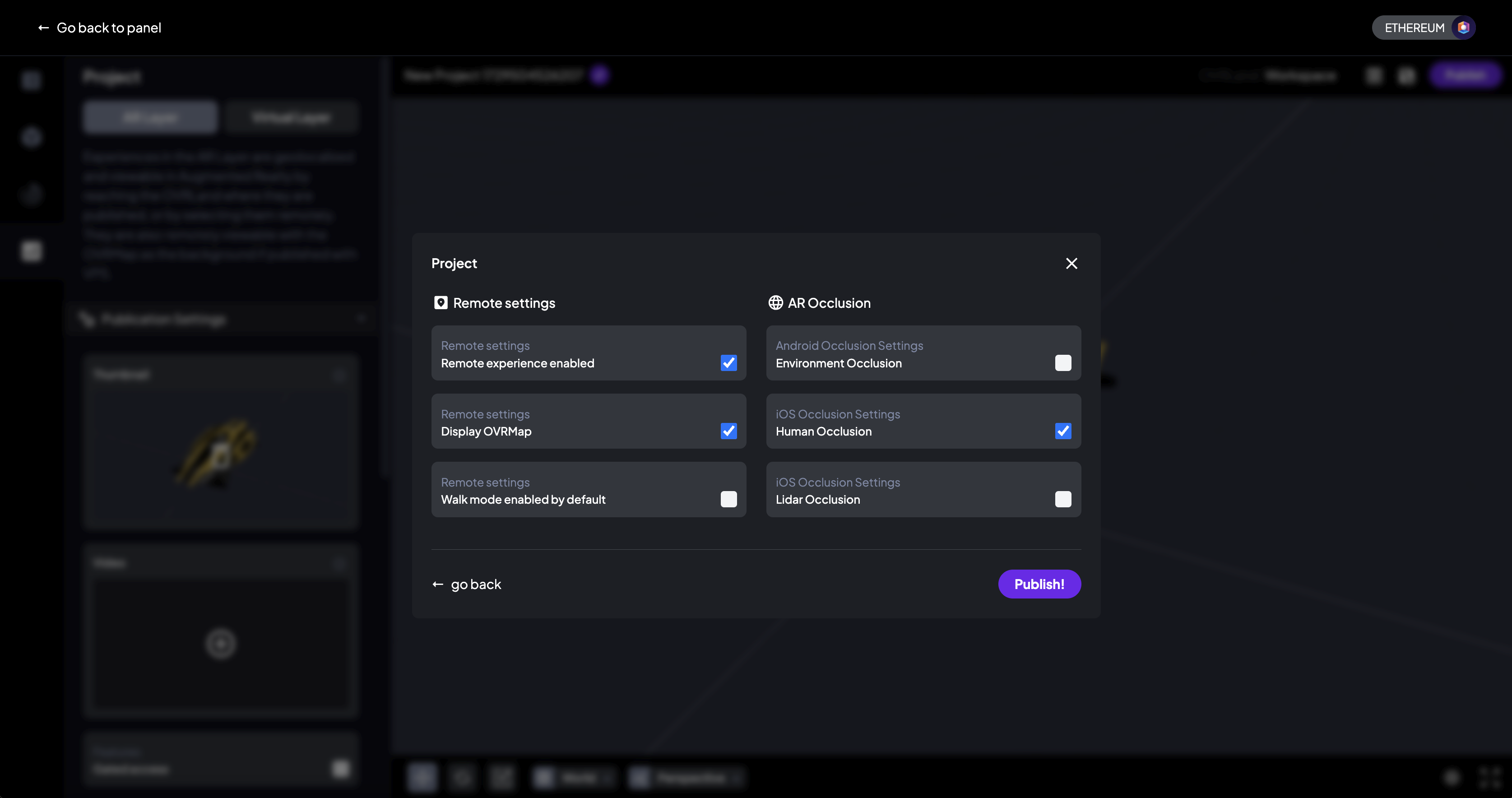This screenshot has height=798, width=1512.
Task: Enable Walk mode enabled by default
Action: [728, 499]
